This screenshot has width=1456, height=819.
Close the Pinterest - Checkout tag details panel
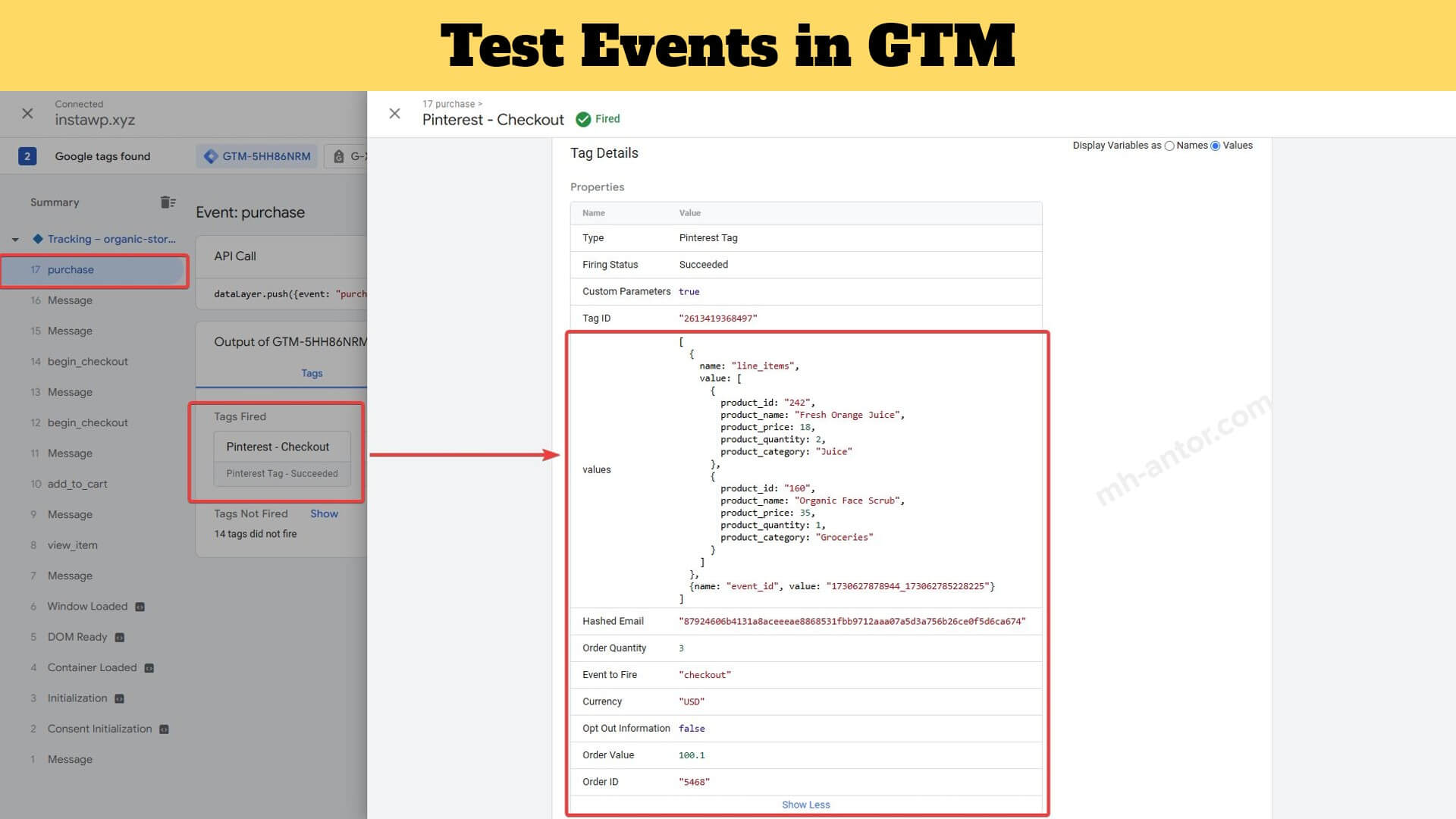(x=394, y=114)
